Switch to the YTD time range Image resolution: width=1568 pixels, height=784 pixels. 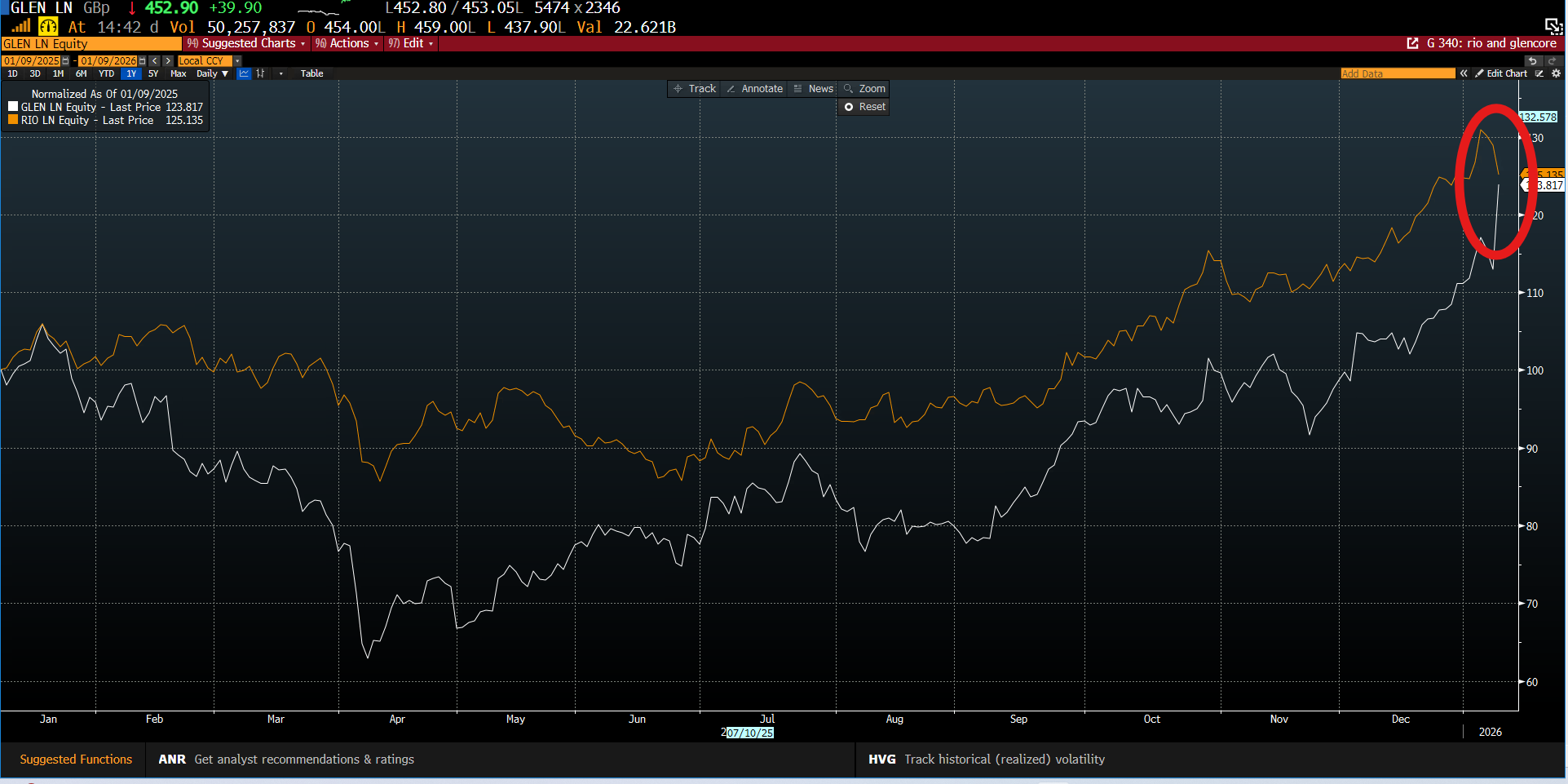106,73
